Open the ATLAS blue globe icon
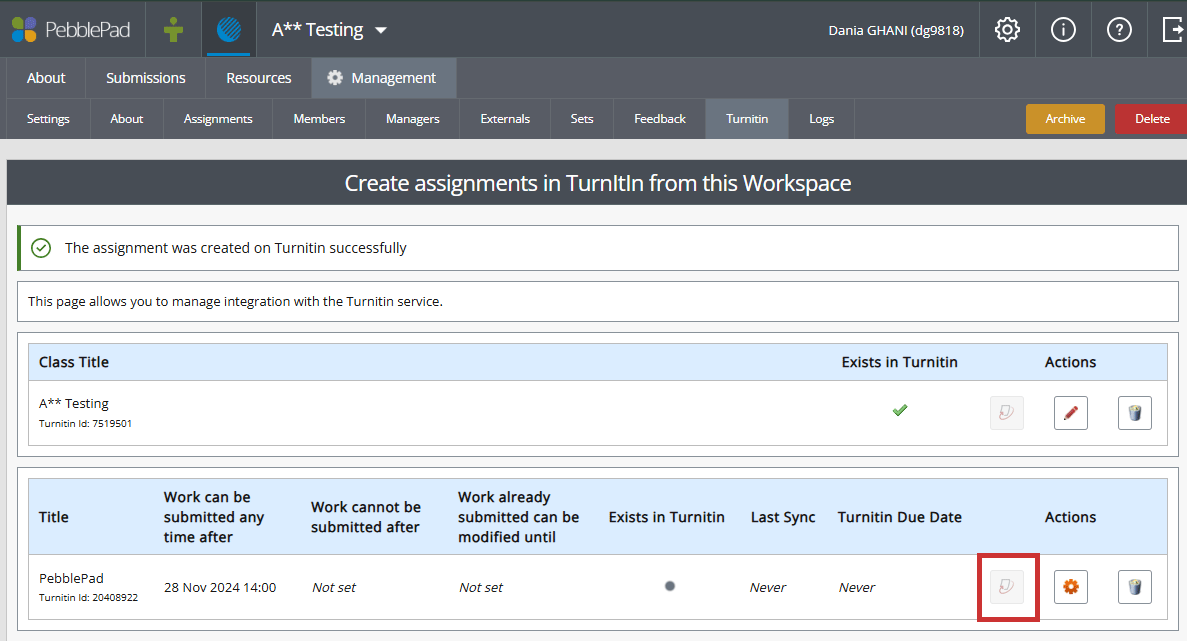The width and height of the screenshot is (1187, 641). coord(229,30)
